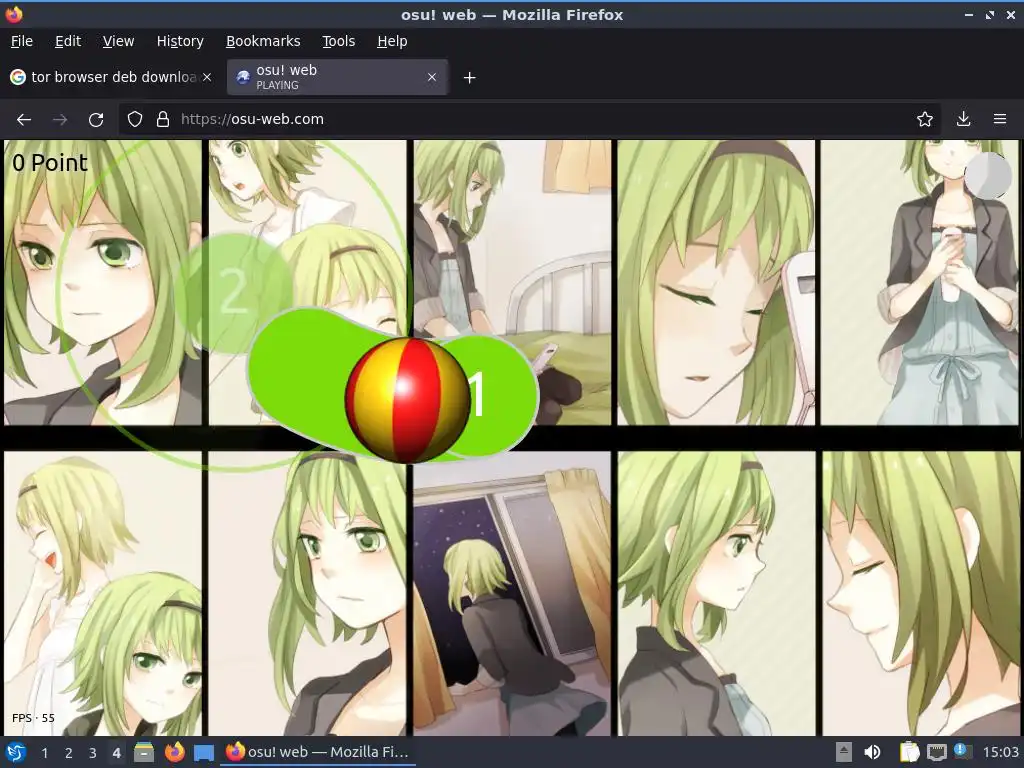
Task: Click the grey circular progress indicator
Action: 987,176
